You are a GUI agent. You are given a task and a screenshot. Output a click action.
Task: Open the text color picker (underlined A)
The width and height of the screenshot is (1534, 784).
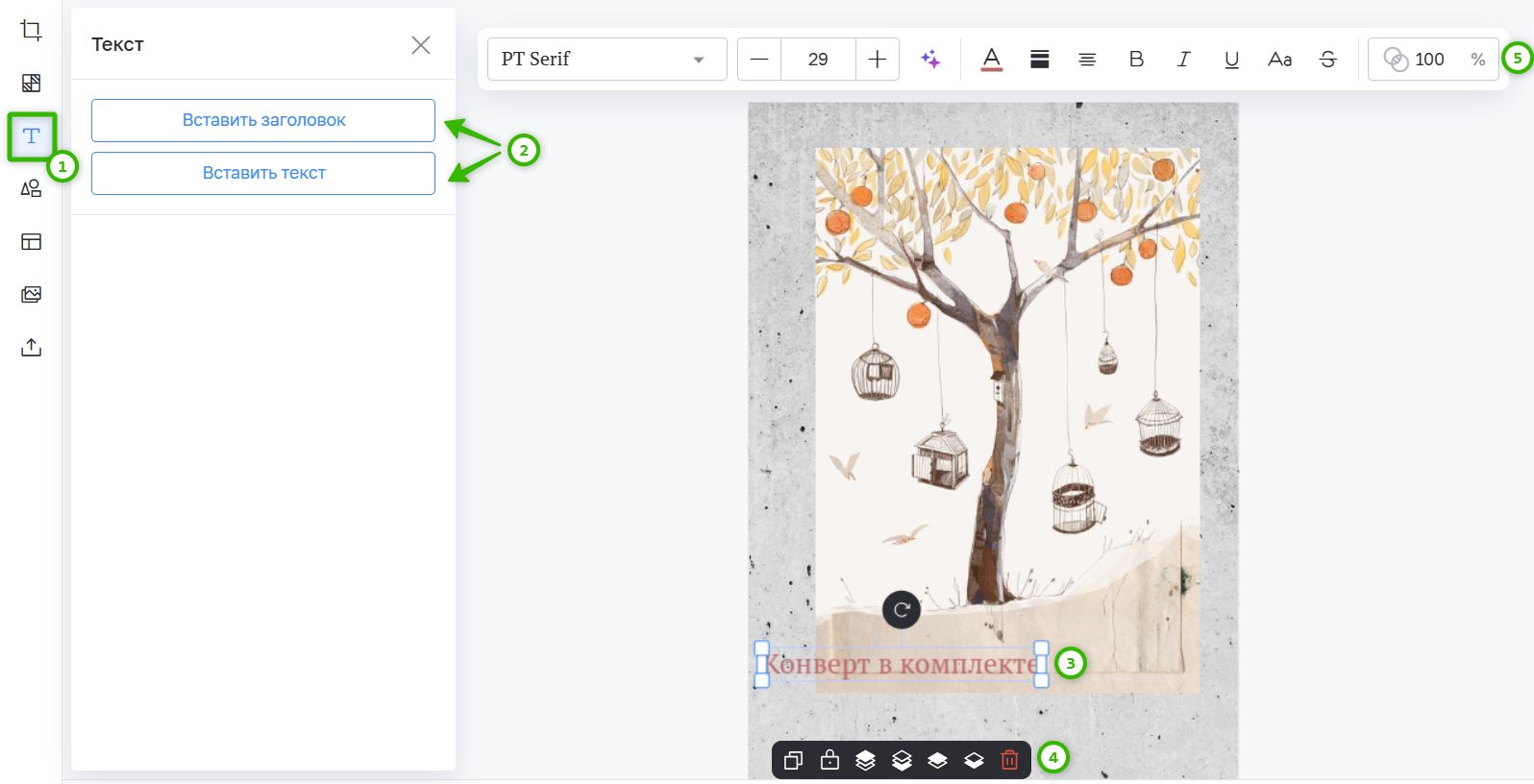tap(992, 60)
